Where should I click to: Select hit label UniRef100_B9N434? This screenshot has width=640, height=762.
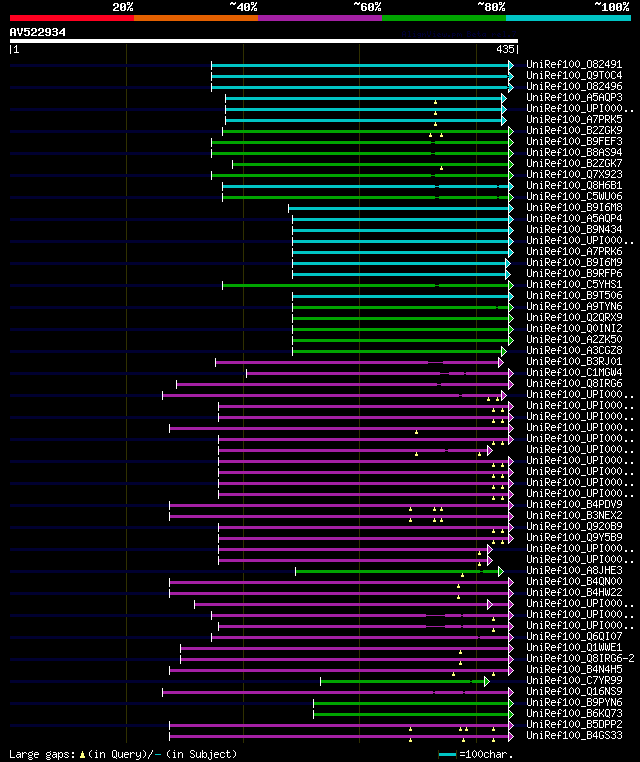click(x=574, y=229)
